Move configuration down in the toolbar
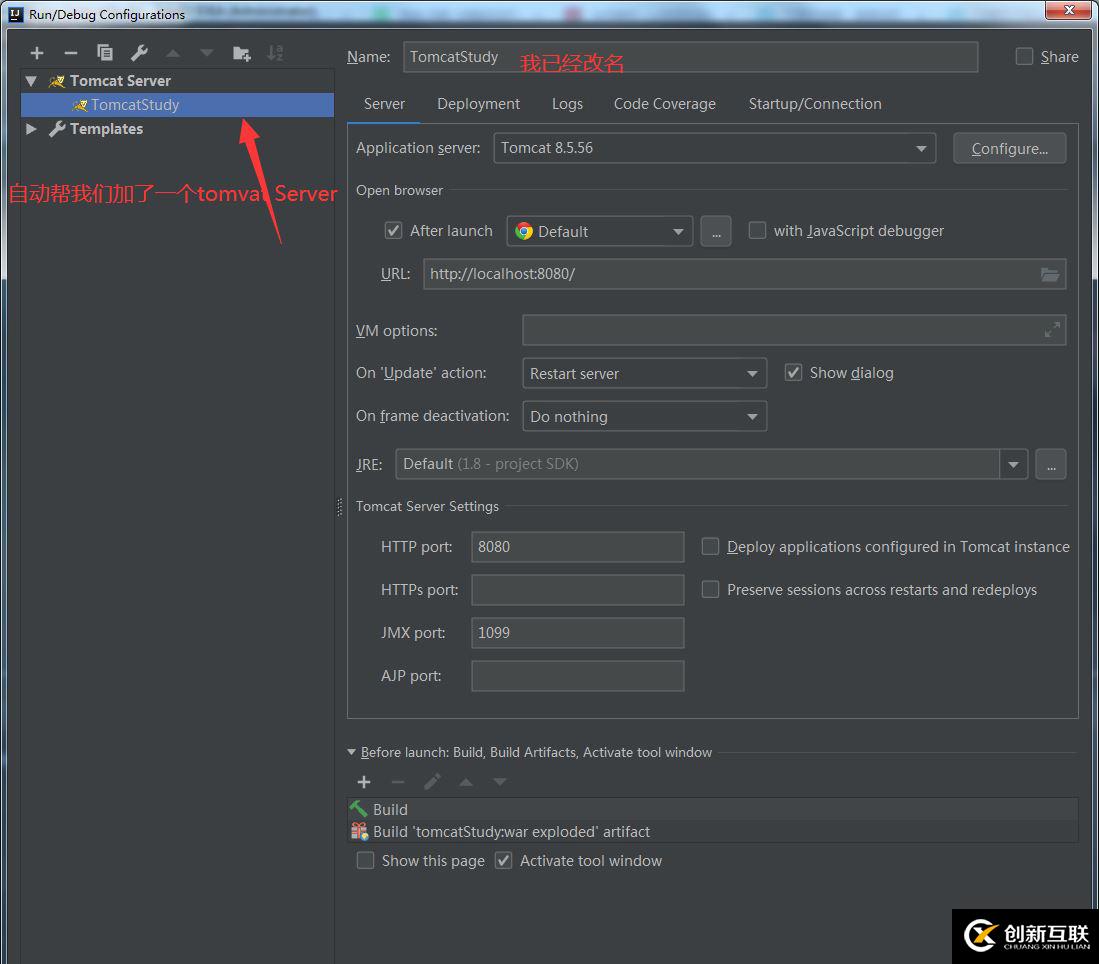1099x964 pixels. pyautogui.click(x=207, y=53)
